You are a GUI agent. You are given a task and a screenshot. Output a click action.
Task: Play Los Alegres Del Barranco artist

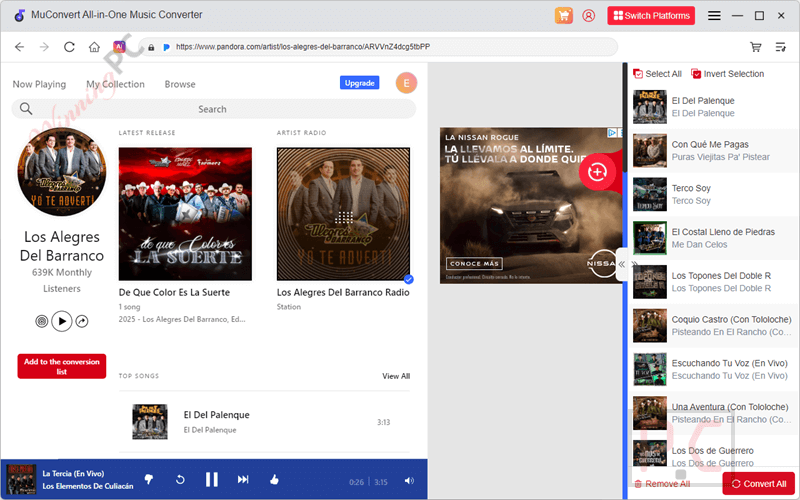tap(62, 321)
